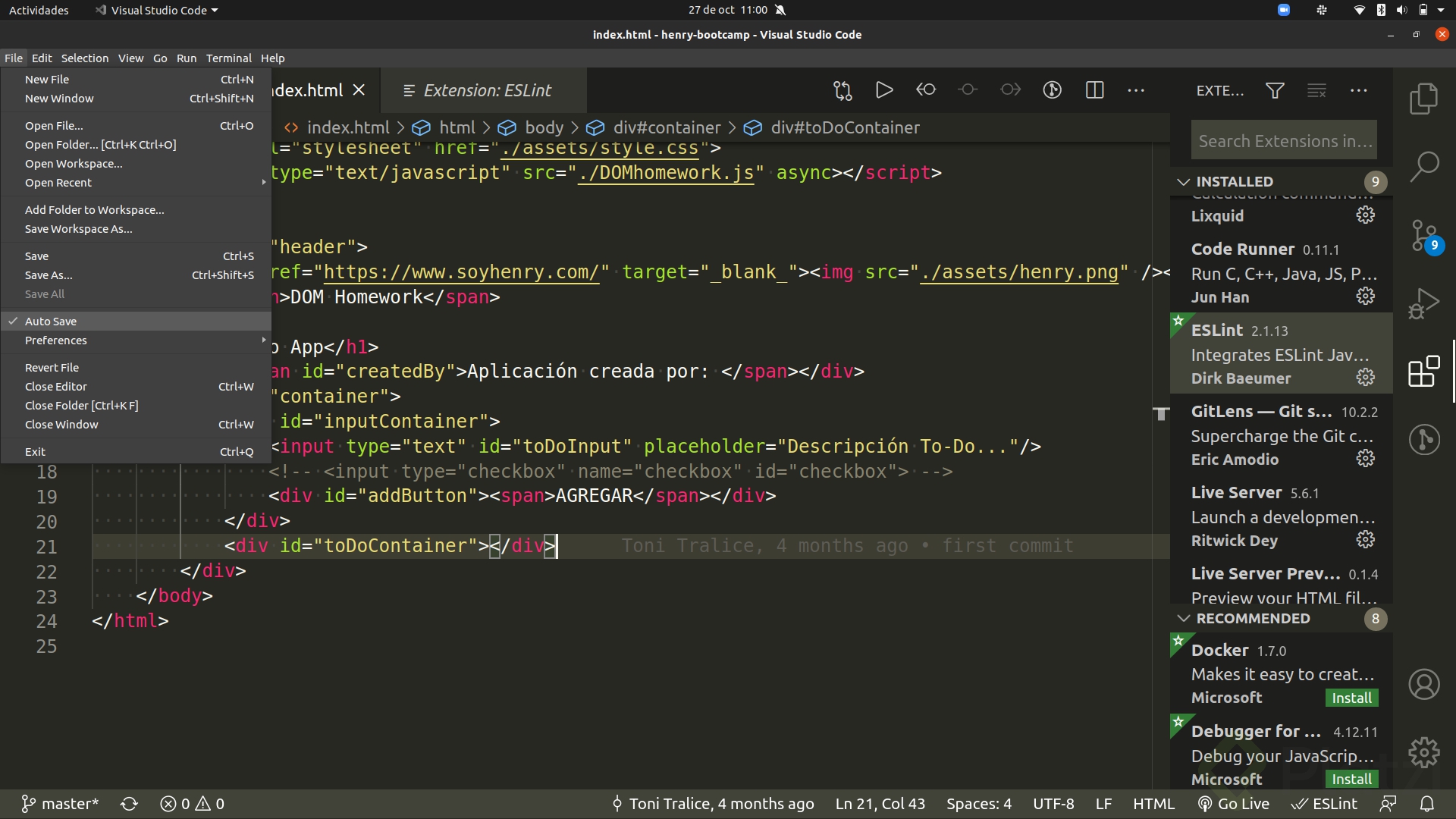1456x819 pixels.
Task: Choose Exit from the File menu
Action: pyautogui.click(x=136, y=452)
